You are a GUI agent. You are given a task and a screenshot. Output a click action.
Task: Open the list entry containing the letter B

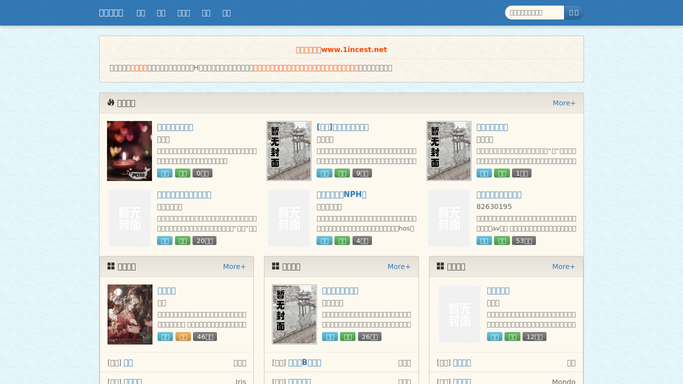pos(304,363)
